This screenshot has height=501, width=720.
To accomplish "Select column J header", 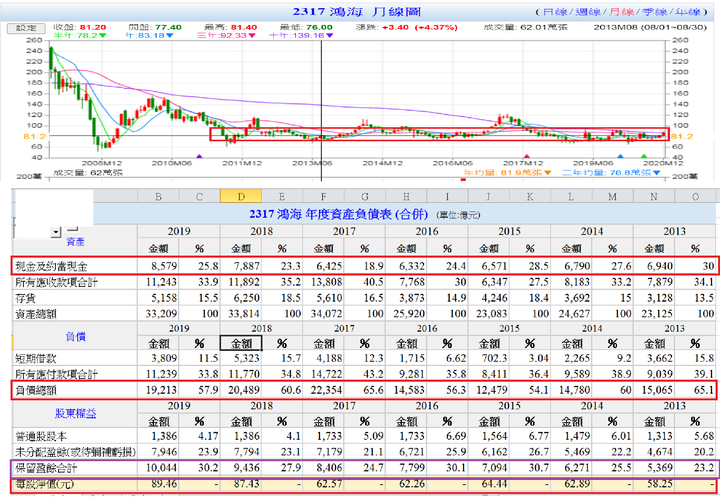I will (489, 196).
